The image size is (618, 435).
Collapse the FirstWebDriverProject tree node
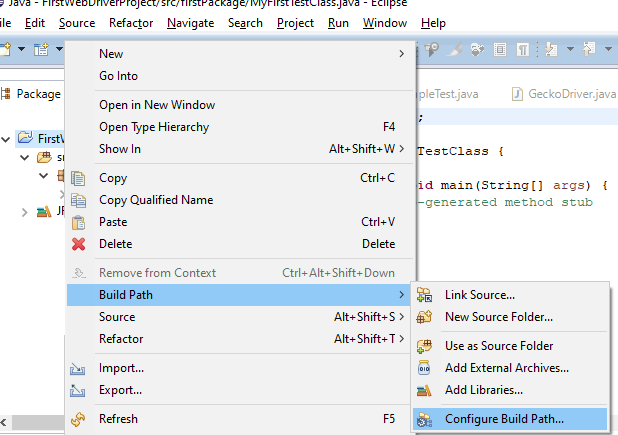(8, 138)
